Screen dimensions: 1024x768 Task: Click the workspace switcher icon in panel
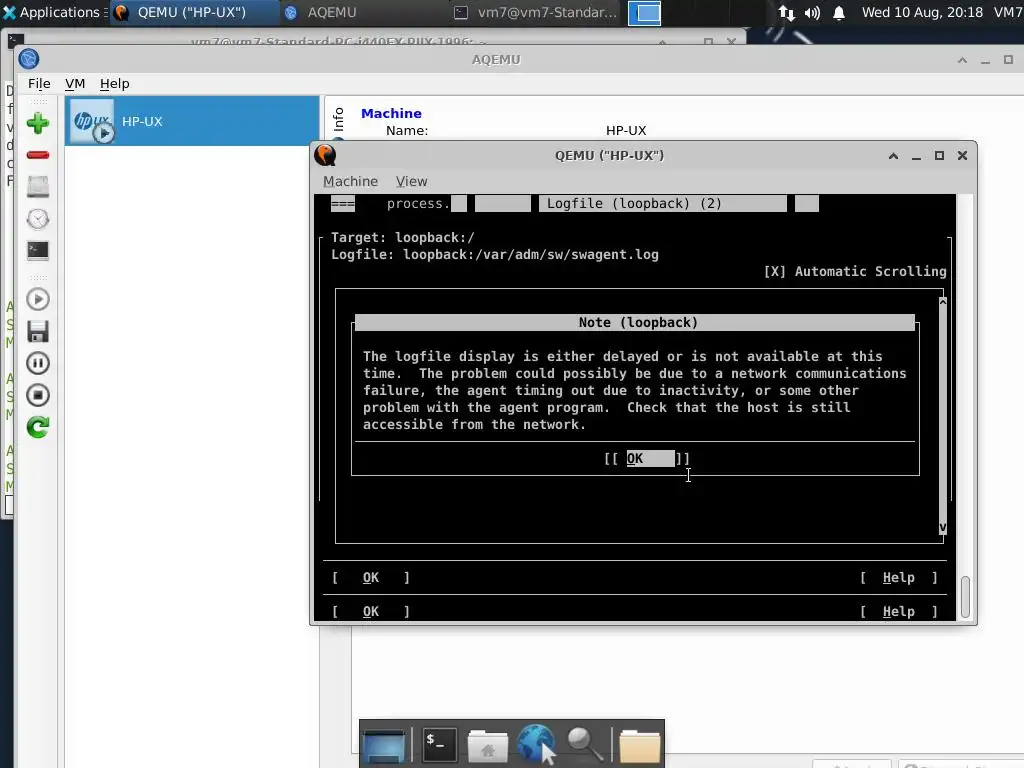pyautogui.click(x=644, y=13)
